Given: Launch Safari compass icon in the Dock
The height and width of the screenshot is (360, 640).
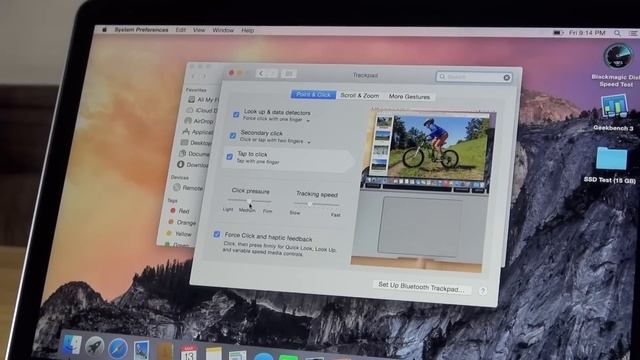Looking at the screenshot, I should pos(118,349).
